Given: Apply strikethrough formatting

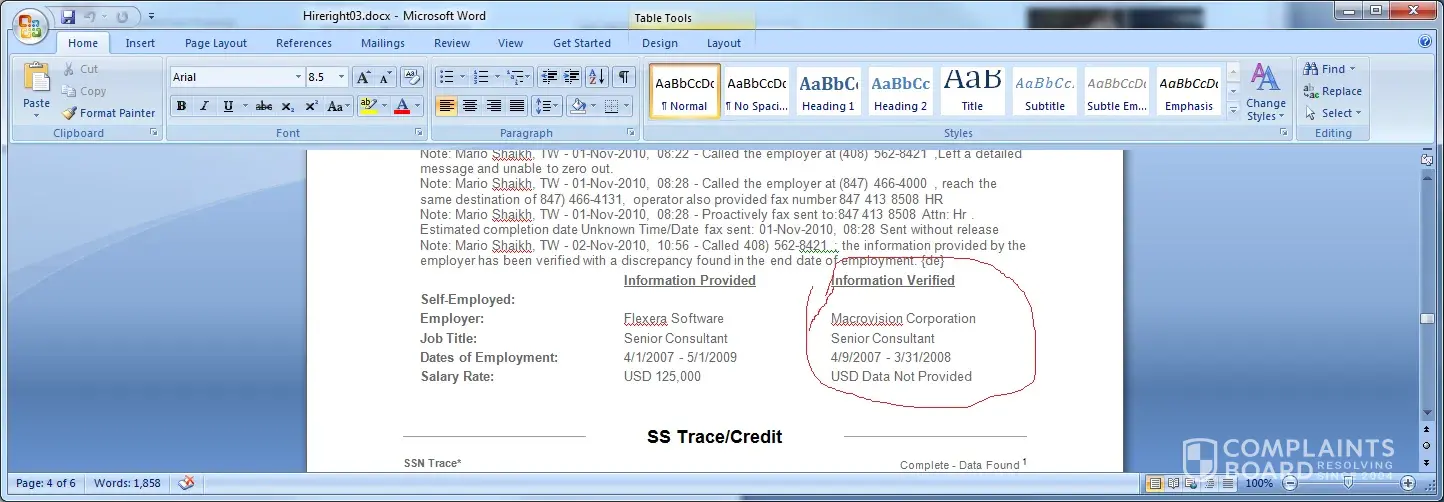Looking at the screenshot, I should point(264,106).
